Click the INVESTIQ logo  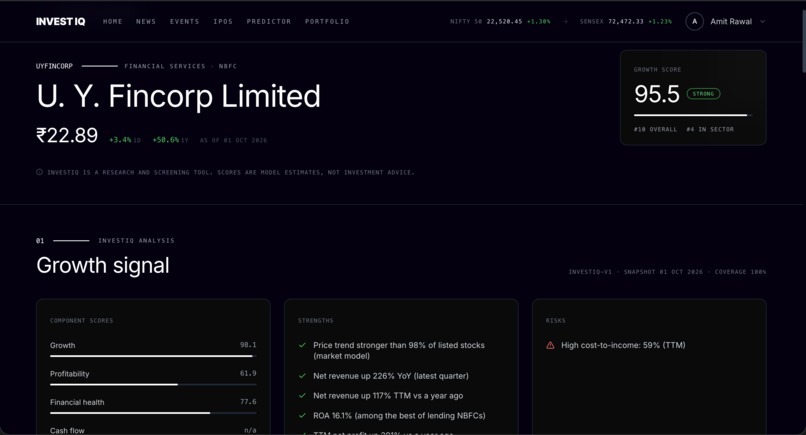click(x=61, y=22)
